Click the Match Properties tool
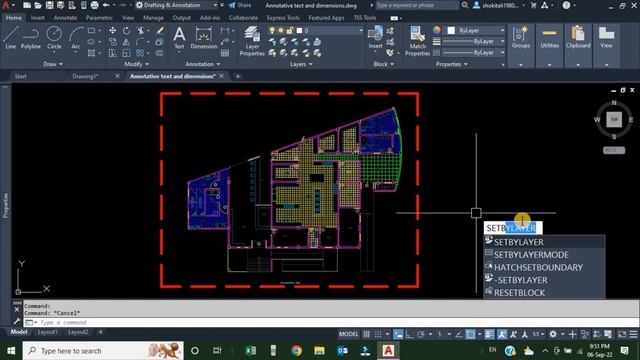 point(418,41)
